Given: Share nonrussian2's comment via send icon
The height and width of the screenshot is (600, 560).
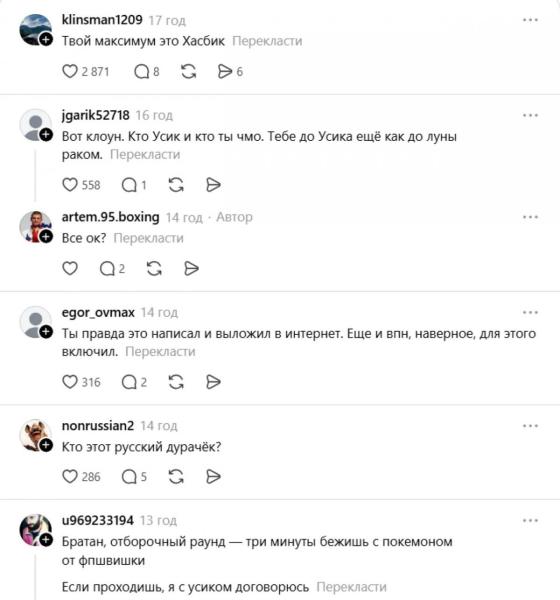Looking at the screenshot, I should tap(213, 476).
